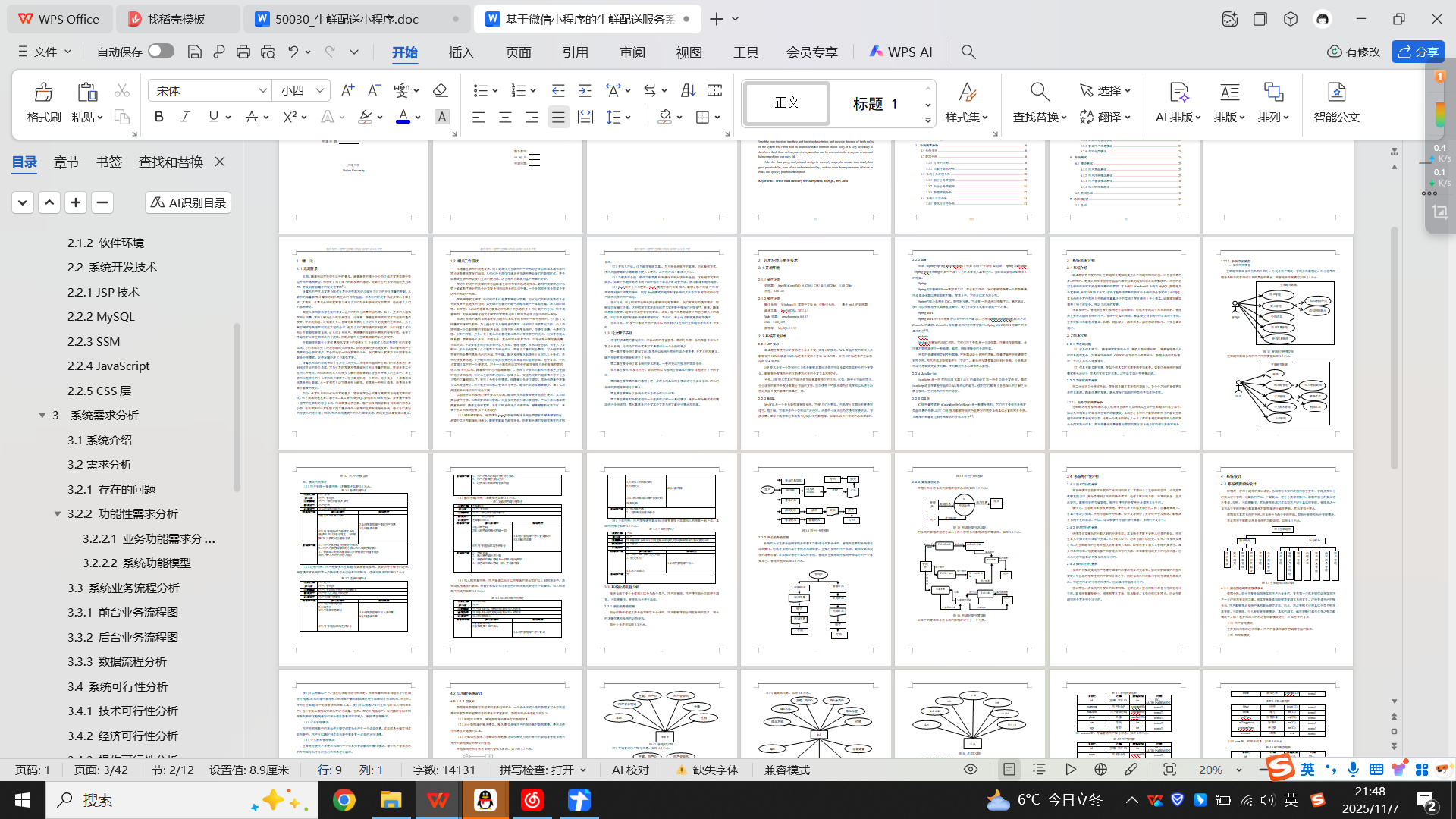This screenshot has height=819, width=1456.
Task: Click the clear formatting eraser icon
Action: 440,90
